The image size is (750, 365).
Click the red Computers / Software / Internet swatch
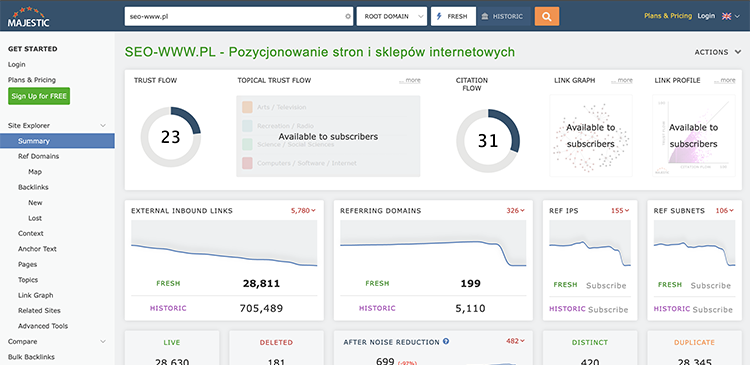[x=247, y=163]
